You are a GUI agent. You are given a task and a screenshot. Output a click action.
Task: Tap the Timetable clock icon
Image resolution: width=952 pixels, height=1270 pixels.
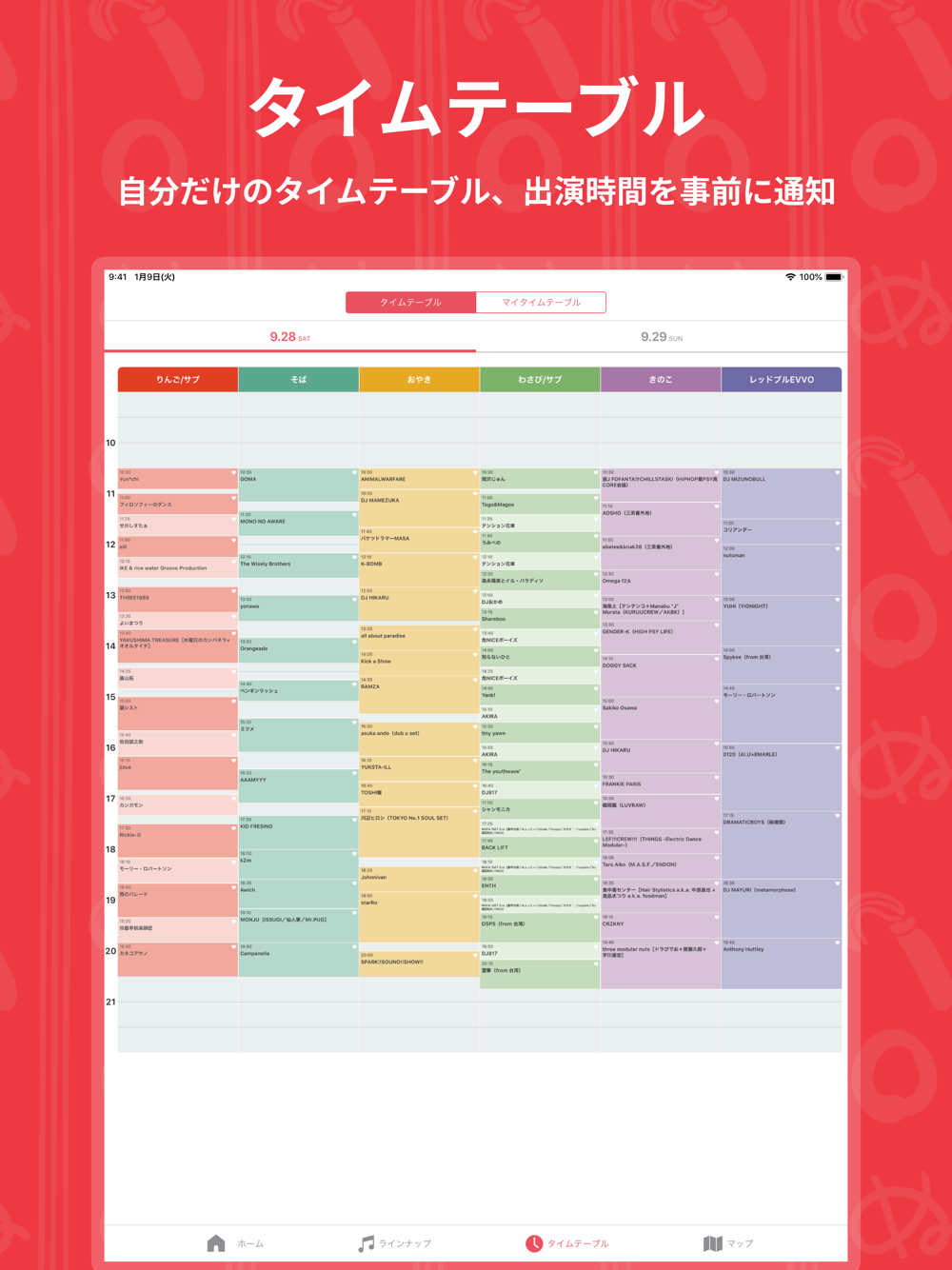click(x=534, y=1243)
